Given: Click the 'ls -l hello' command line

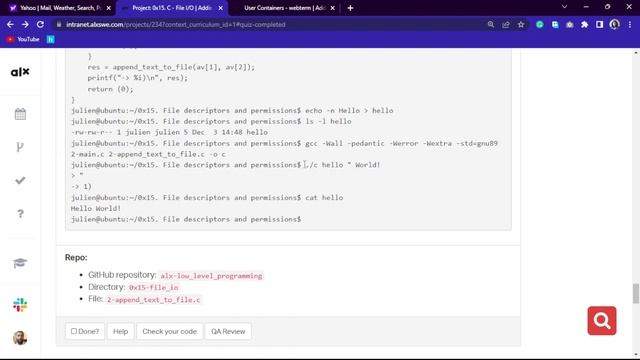Looking at the screenshot, I should [x=211, y=121].
